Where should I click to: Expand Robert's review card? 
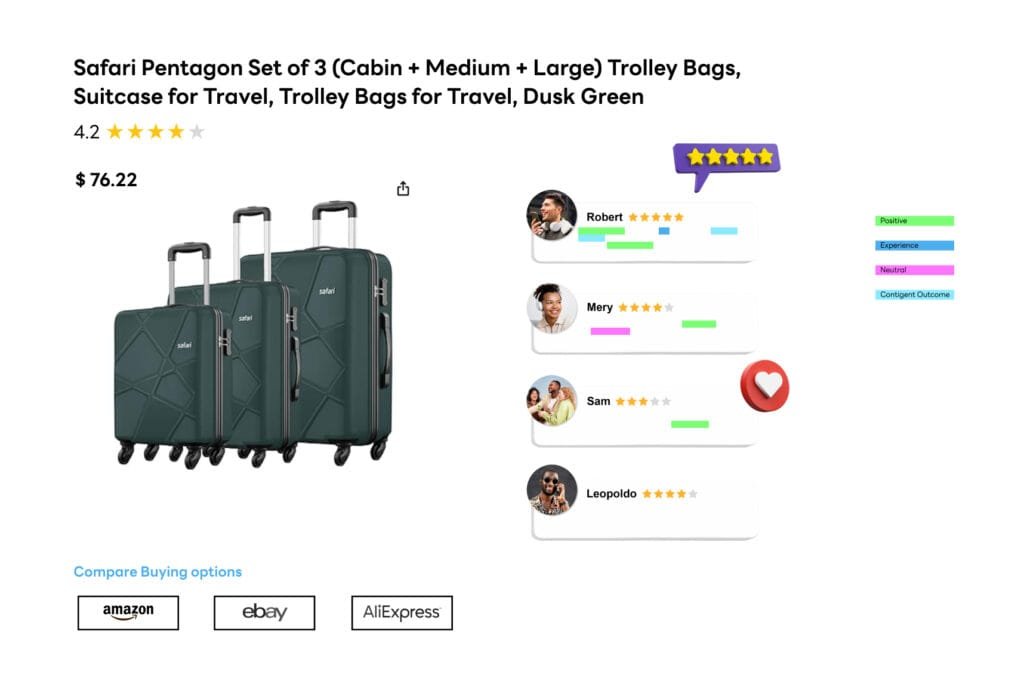pos(660,232)
